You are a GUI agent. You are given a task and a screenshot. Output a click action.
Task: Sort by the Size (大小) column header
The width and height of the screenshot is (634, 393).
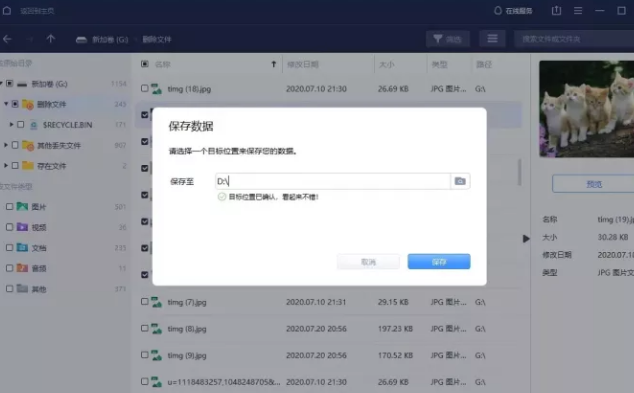click(387, 64)
